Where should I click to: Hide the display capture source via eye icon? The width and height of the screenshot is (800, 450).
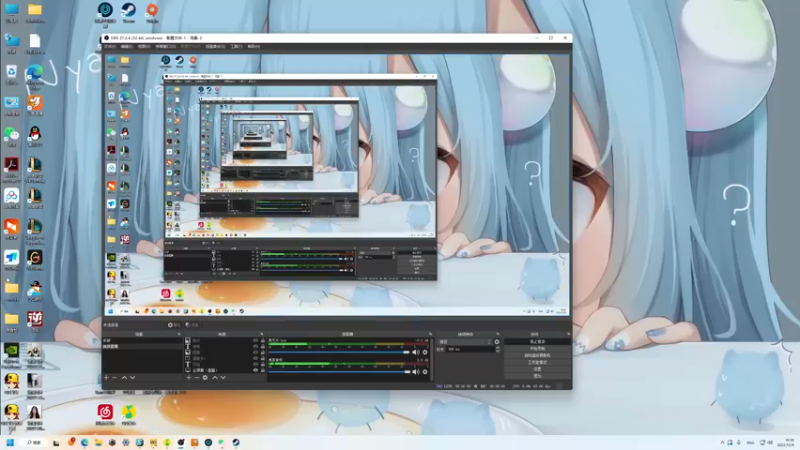[256, 370]
